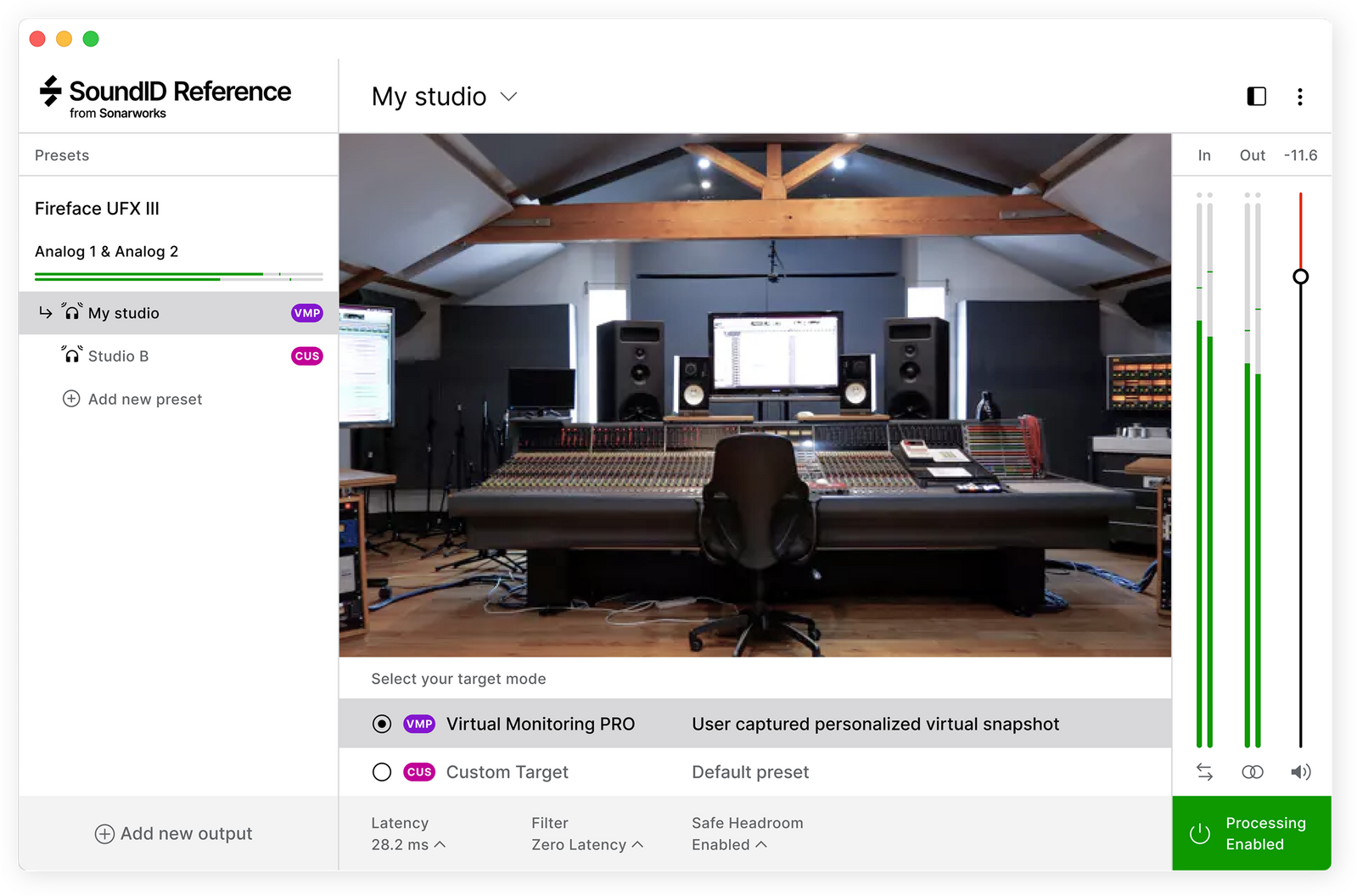Mute output with the speaker icon

(x=1300, y=771)
